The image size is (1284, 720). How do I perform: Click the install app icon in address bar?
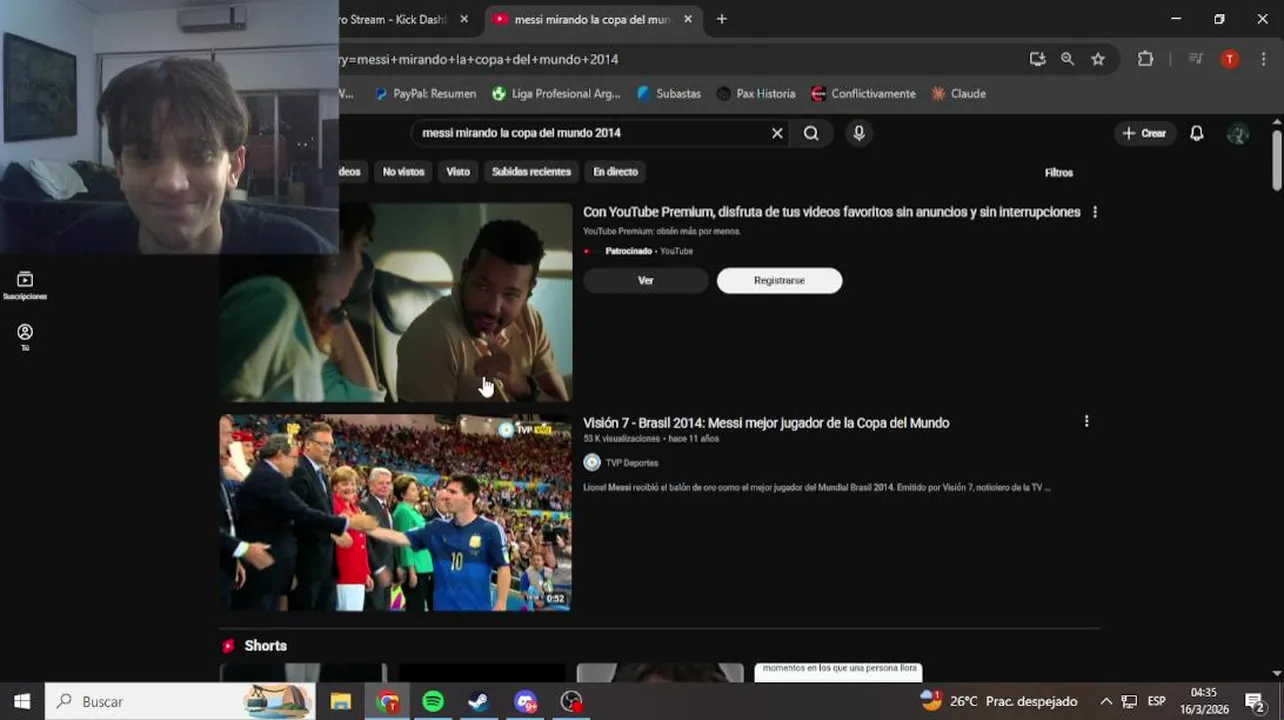(1037, 59)
